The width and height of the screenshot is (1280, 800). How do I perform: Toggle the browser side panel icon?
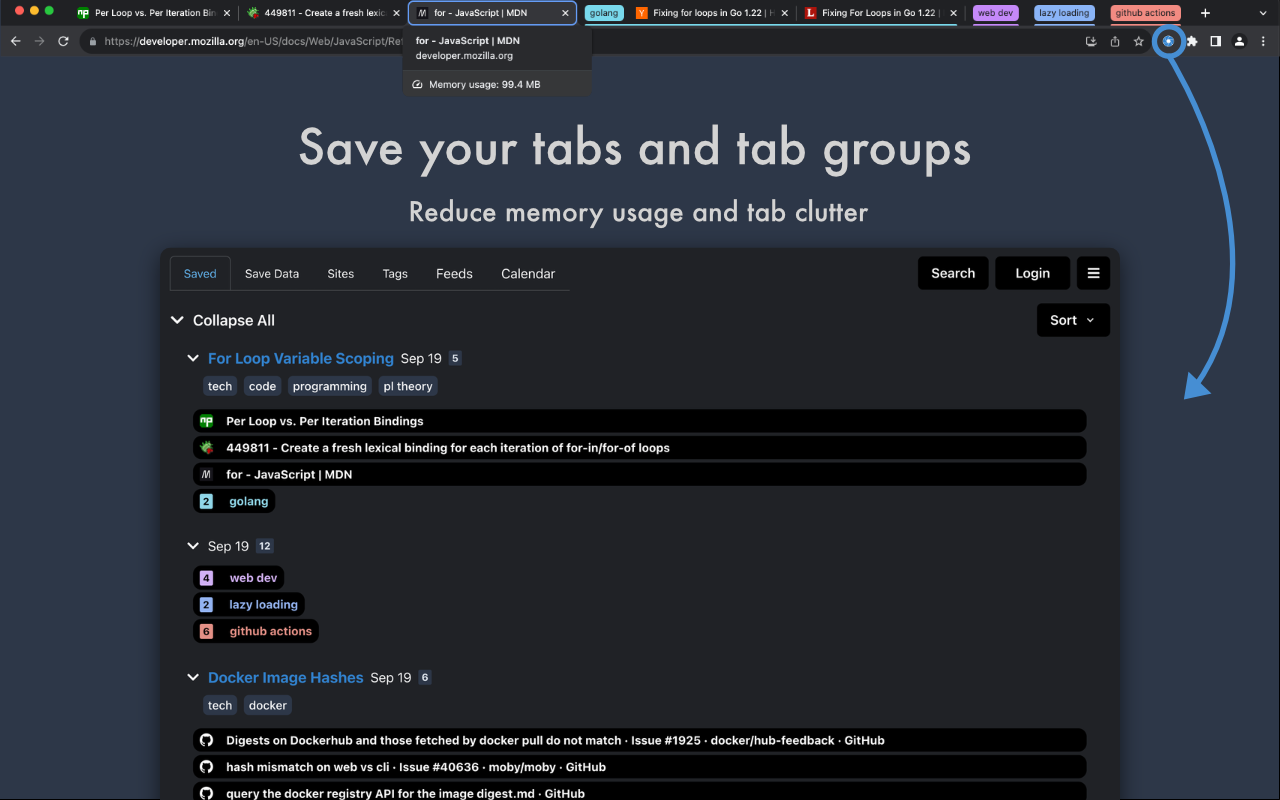point(1215,41)
